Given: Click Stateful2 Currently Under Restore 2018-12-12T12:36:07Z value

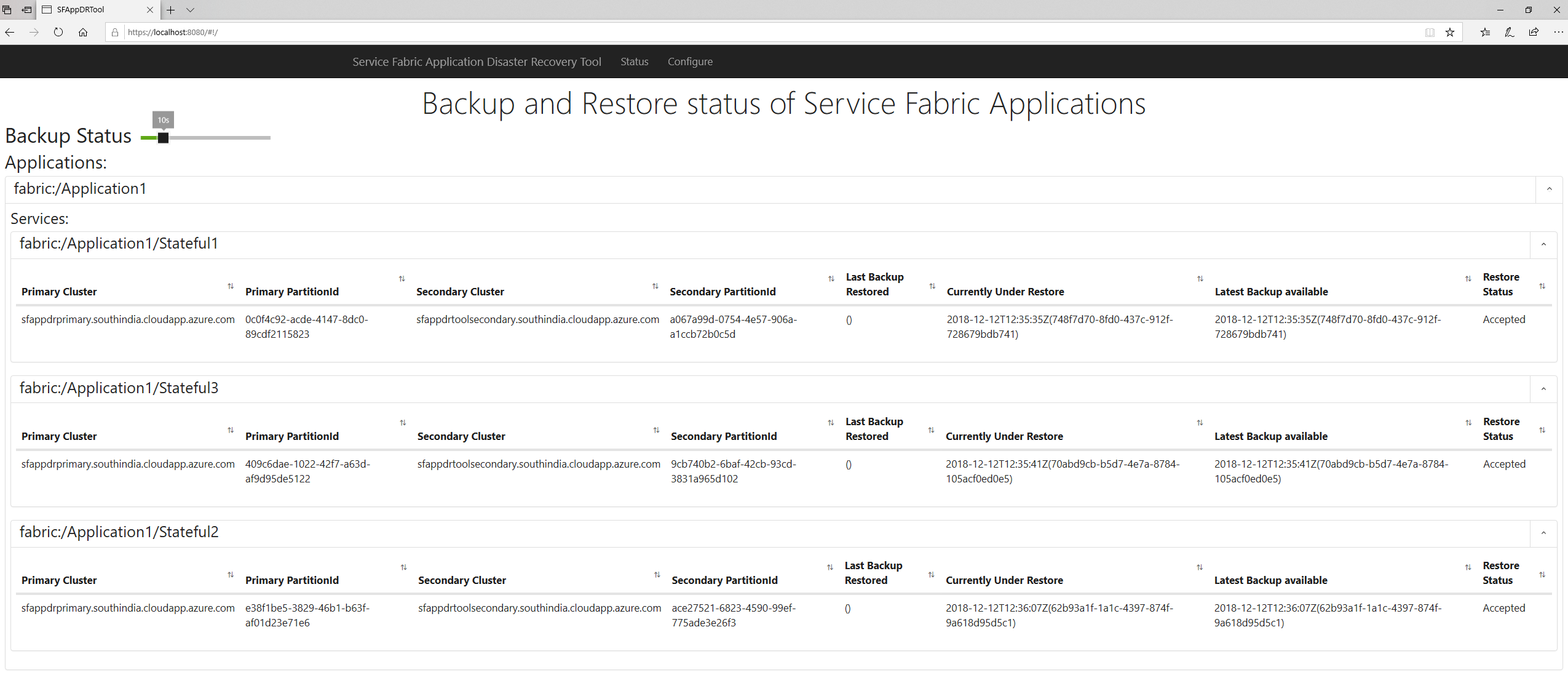Looking at the screenshot, I should coord(1059,615).
